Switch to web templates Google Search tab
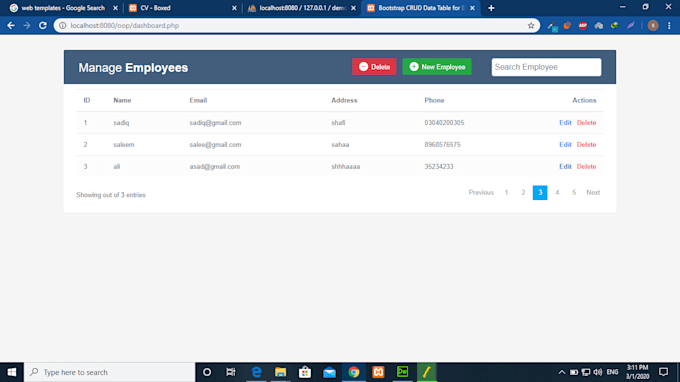The image size is (680, 382). [63, 8]
